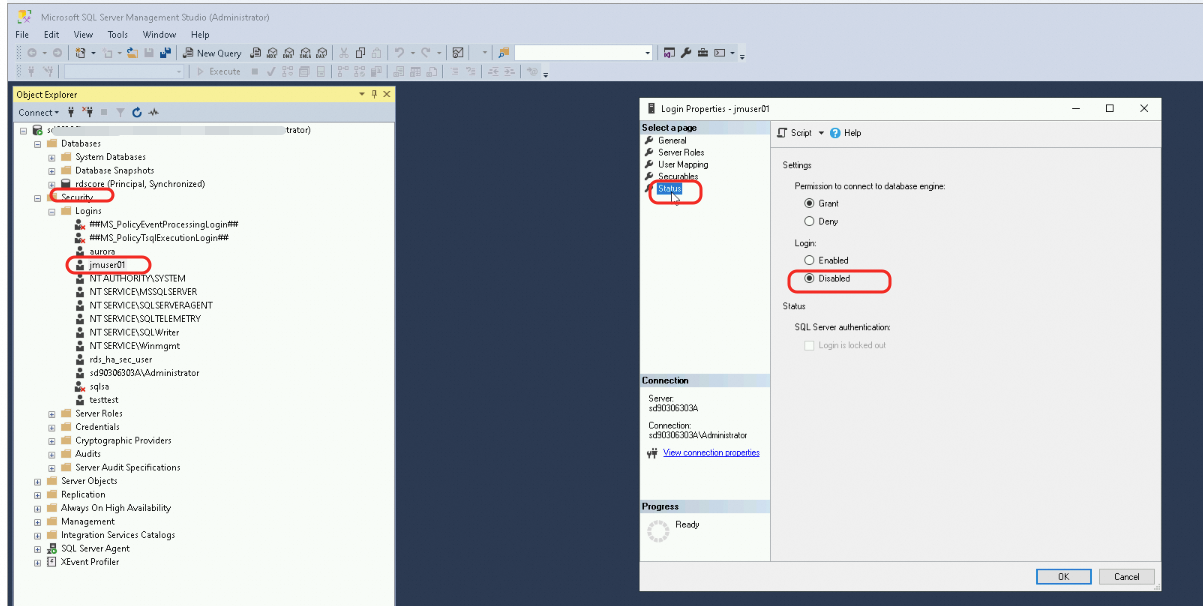Select the Server Roles page in Login Properties
The width and height of the screenshot is (1203, 606).
coord(680,153)
